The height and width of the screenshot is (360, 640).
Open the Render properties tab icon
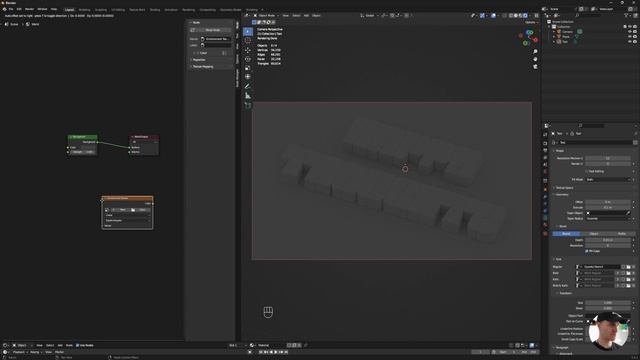pos(545,143)
